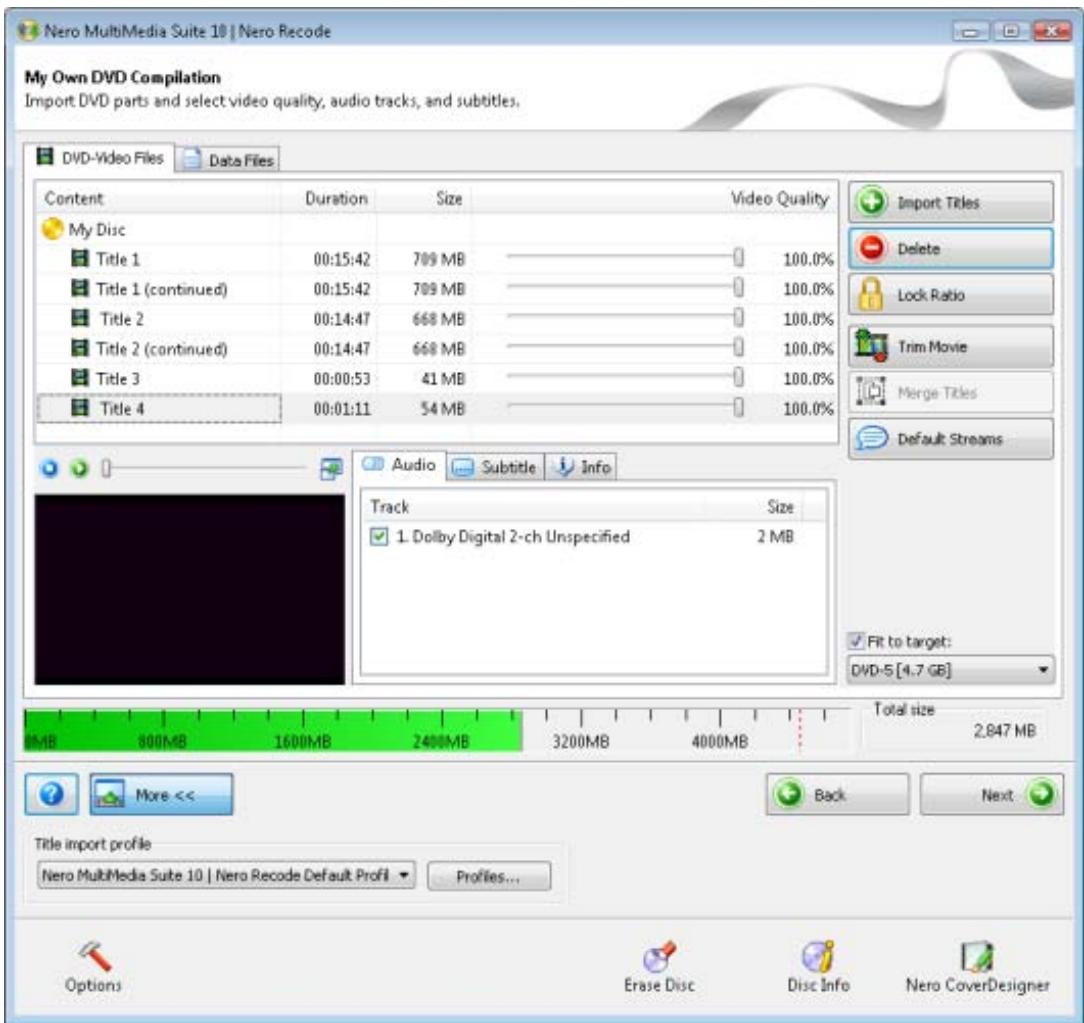Click the Track column header
The height and width of the screenshot is (1023, 1084).
pyautogui.click(x=532, y=506)
